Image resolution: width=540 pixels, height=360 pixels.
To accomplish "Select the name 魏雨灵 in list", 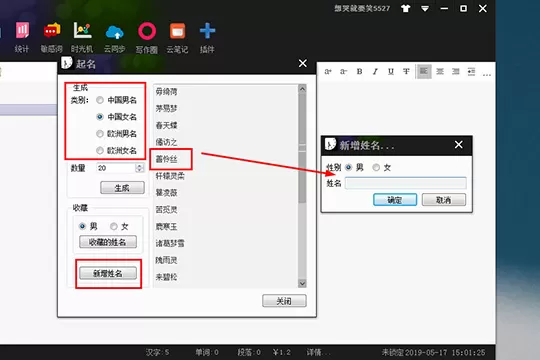I will 166,260.
